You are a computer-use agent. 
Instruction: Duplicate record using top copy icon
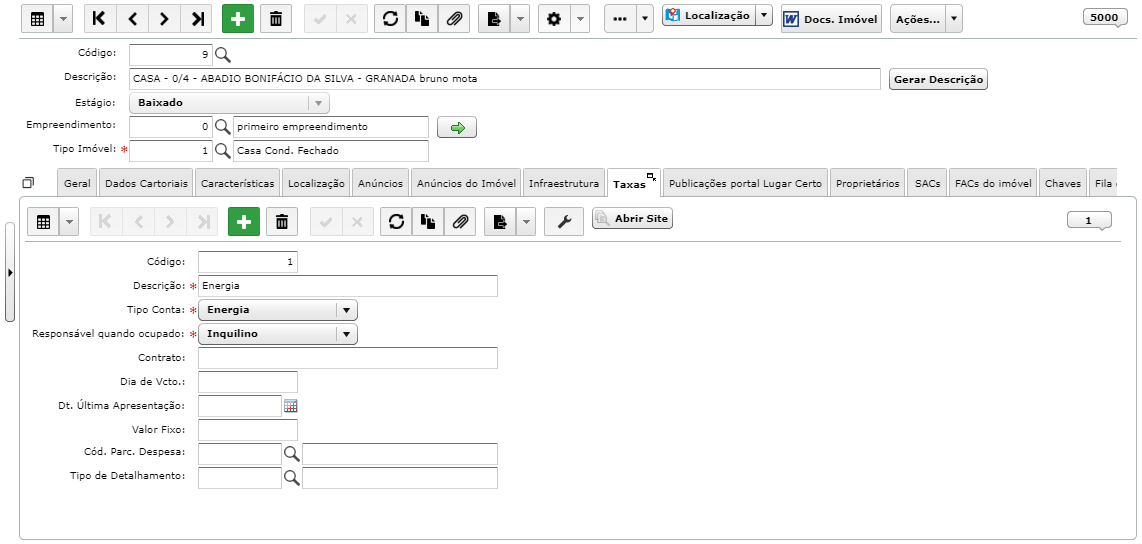click(x=422, y=20)
